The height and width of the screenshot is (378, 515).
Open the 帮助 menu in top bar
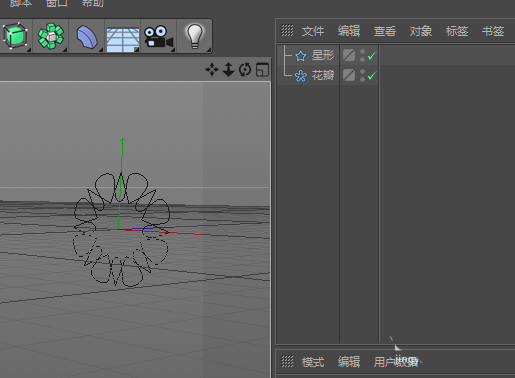pyautogui.click(x=93, y=3)
